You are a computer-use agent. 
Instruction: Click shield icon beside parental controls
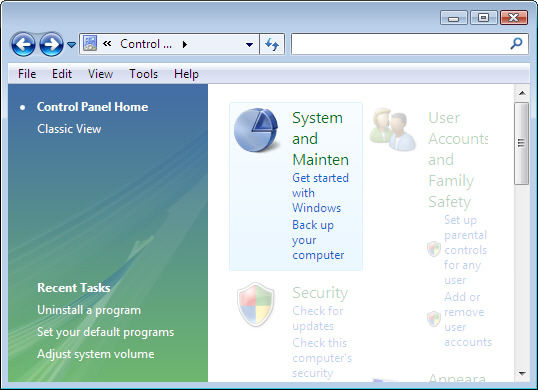point(434,249)
